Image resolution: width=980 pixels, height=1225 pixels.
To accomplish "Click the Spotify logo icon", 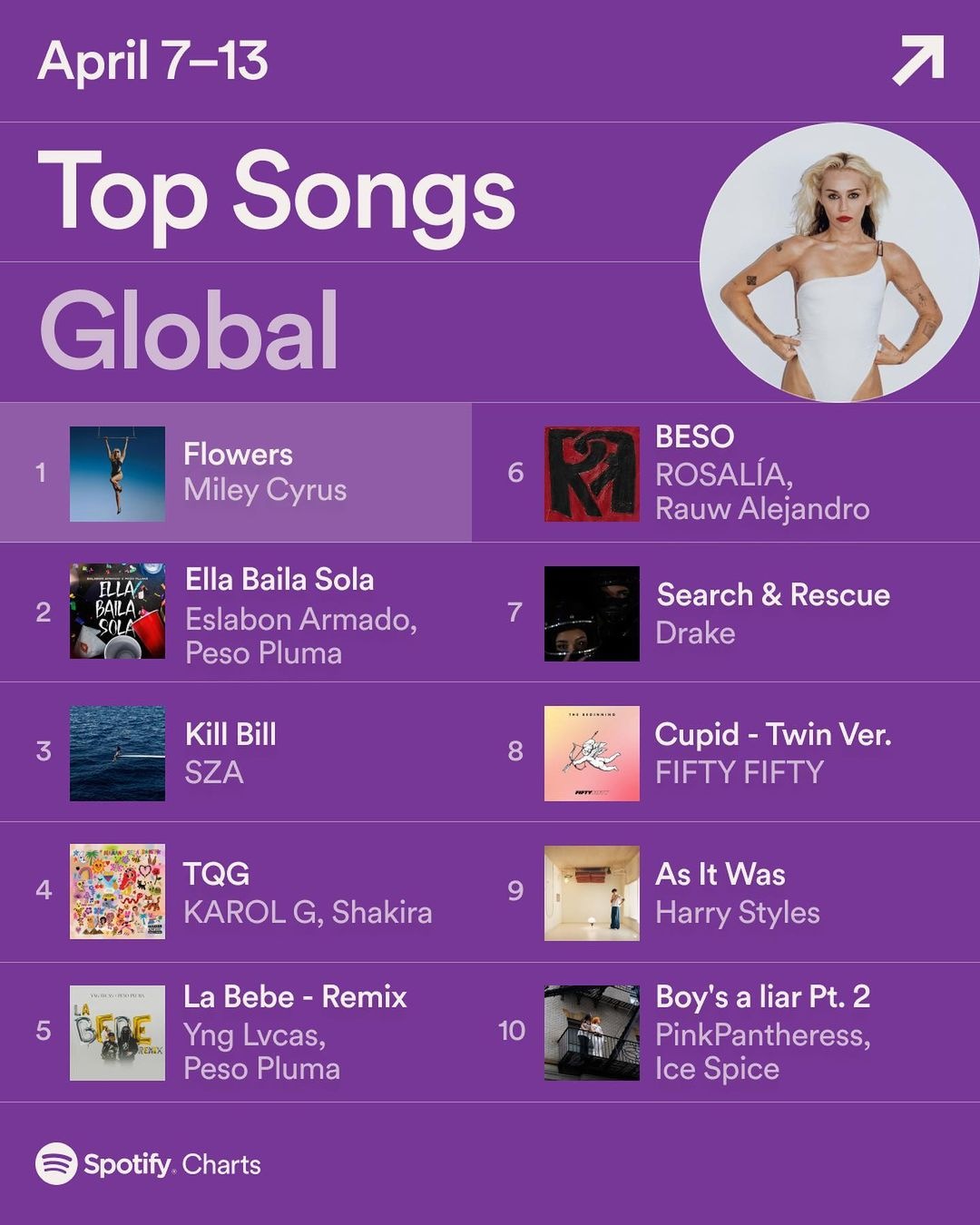I will point(56,1163).
